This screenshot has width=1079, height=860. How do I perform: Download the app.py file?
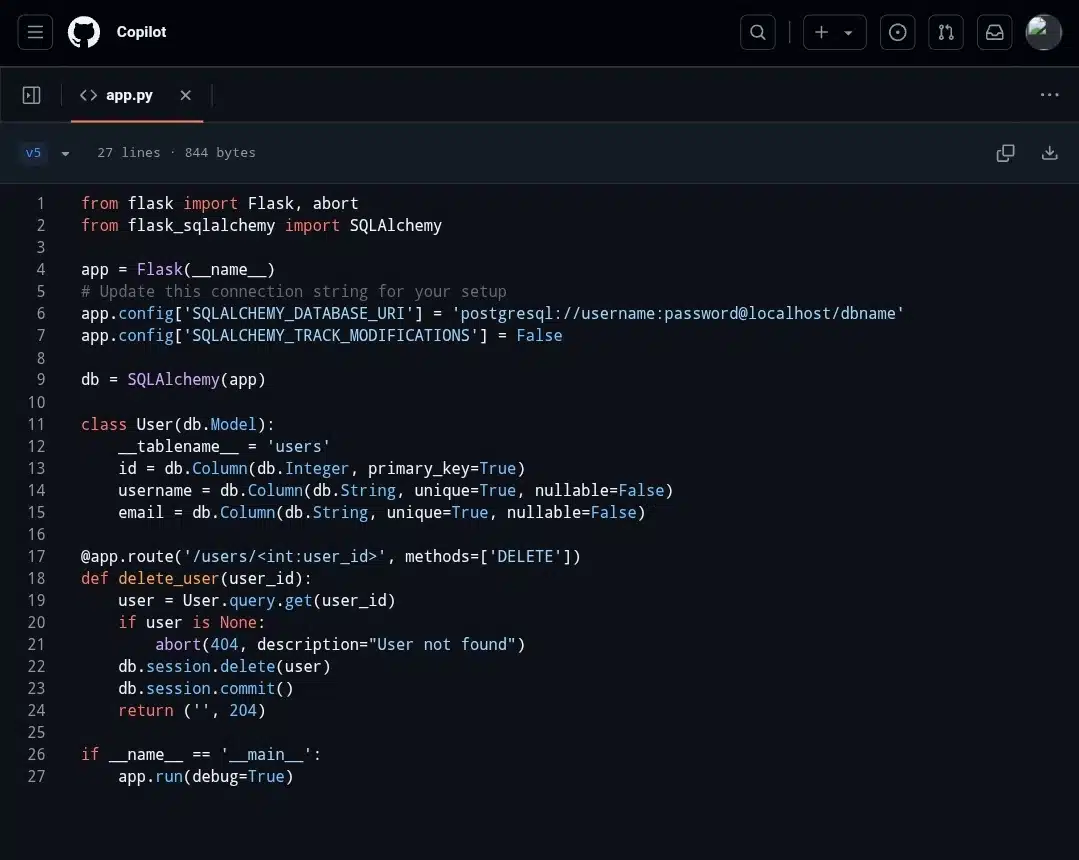[1049, 153]
